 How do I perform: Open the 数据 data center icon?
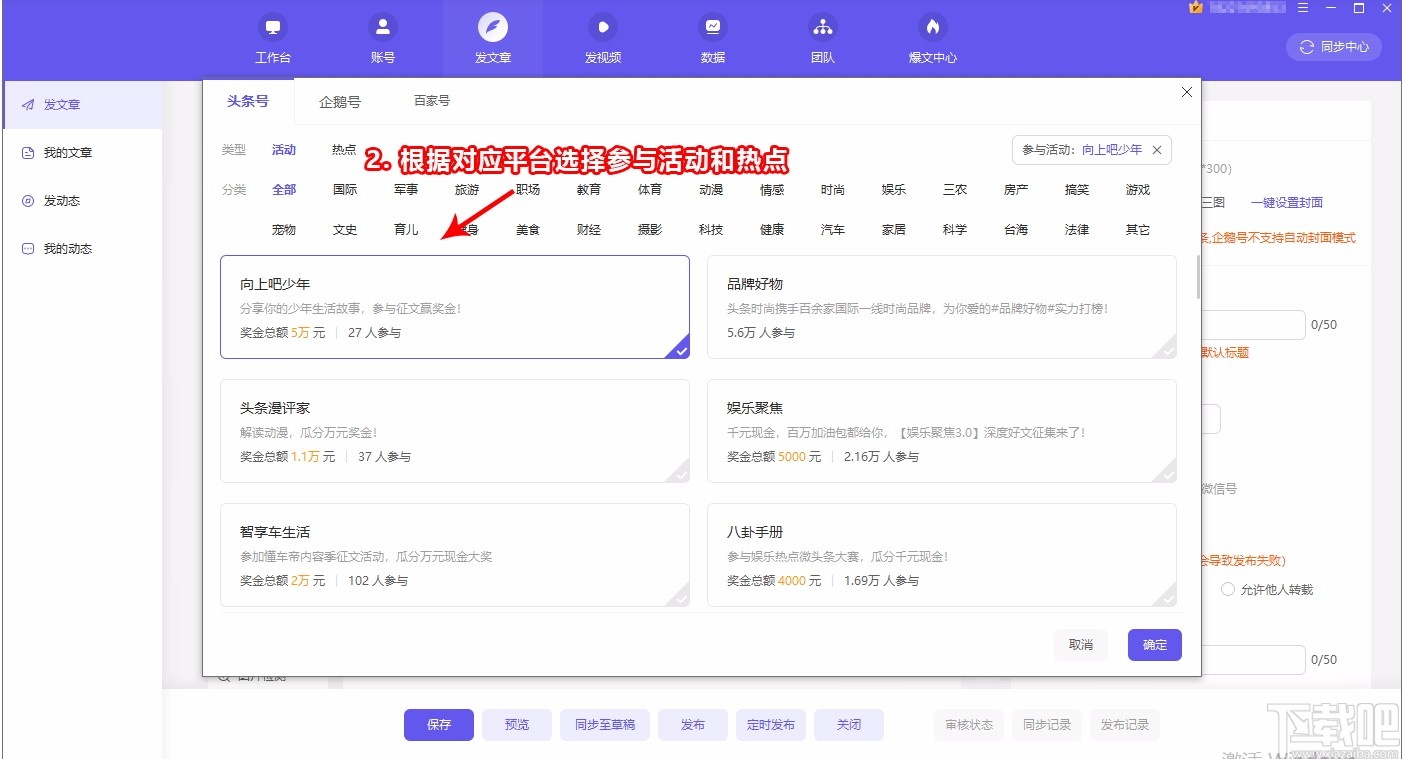pos(712,38)
